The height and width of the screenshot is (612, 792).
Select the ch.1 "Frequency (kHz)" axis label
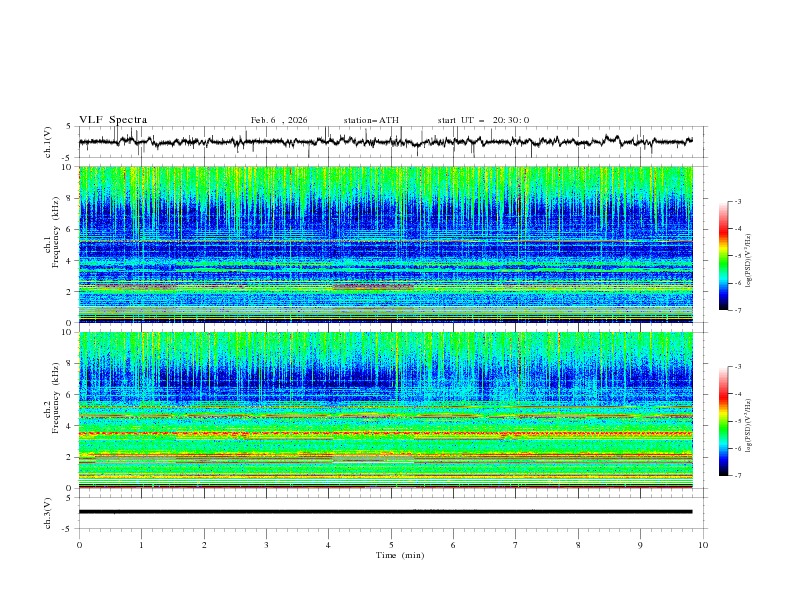click(x=56, y=232)
